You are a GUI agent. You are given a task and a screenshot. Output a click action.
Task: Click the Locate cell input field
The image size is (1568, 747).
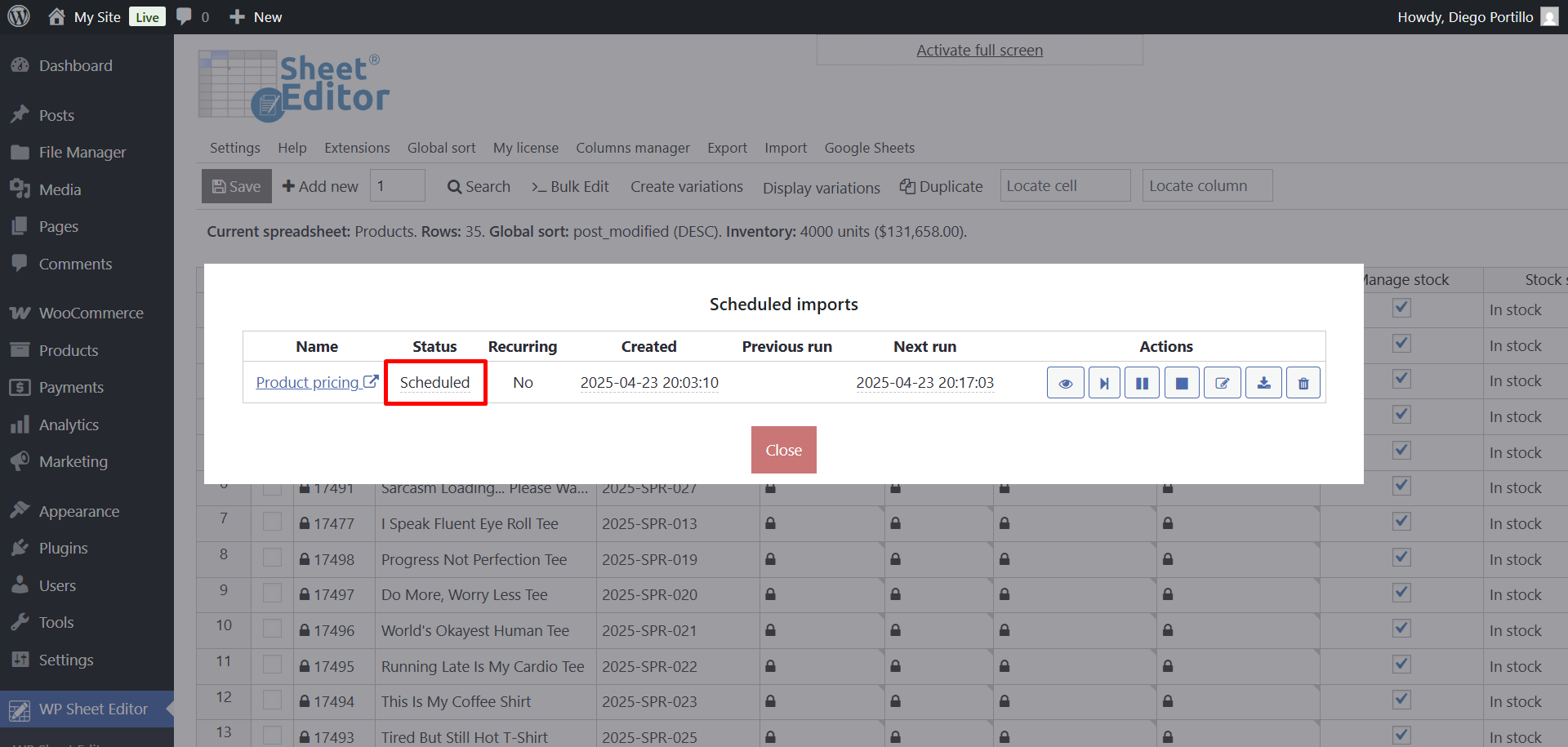tap(1064, 186)
